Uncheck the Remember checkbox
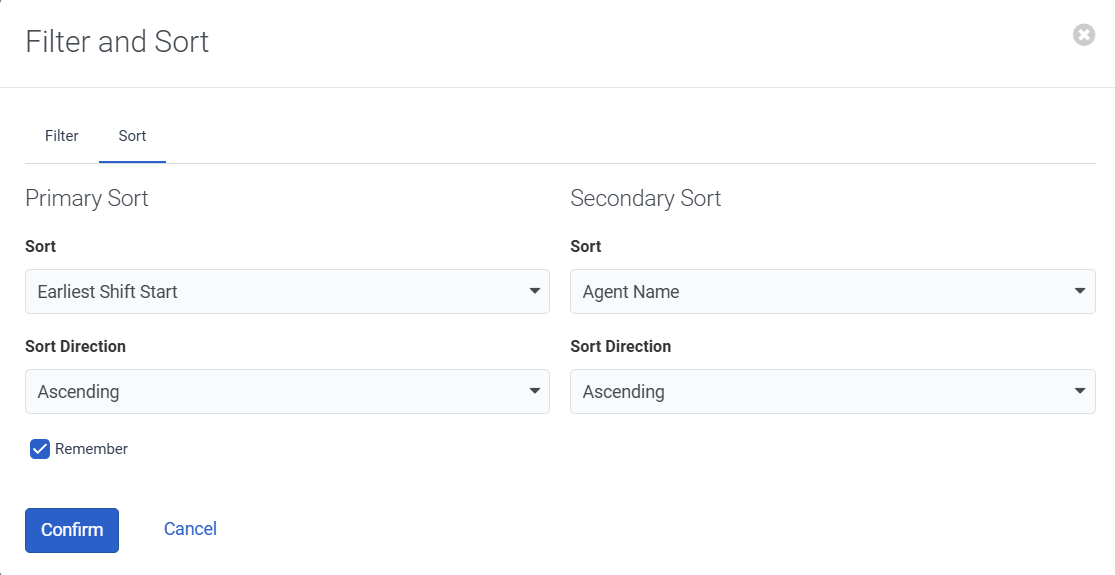The width and height of the screenshot is (1115, 575). 40,449
